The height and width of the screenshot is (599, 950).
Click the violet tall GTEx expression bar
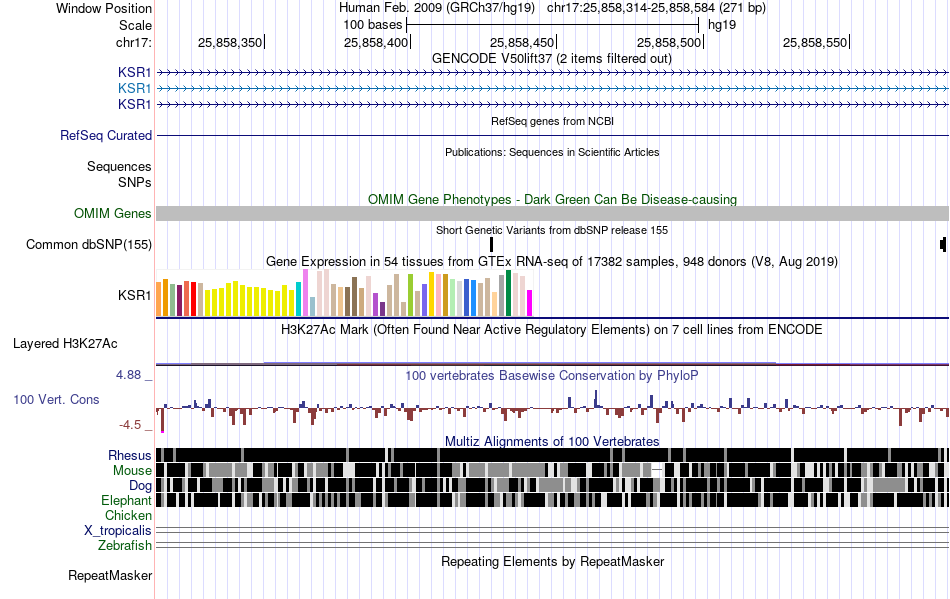point(305,293)
